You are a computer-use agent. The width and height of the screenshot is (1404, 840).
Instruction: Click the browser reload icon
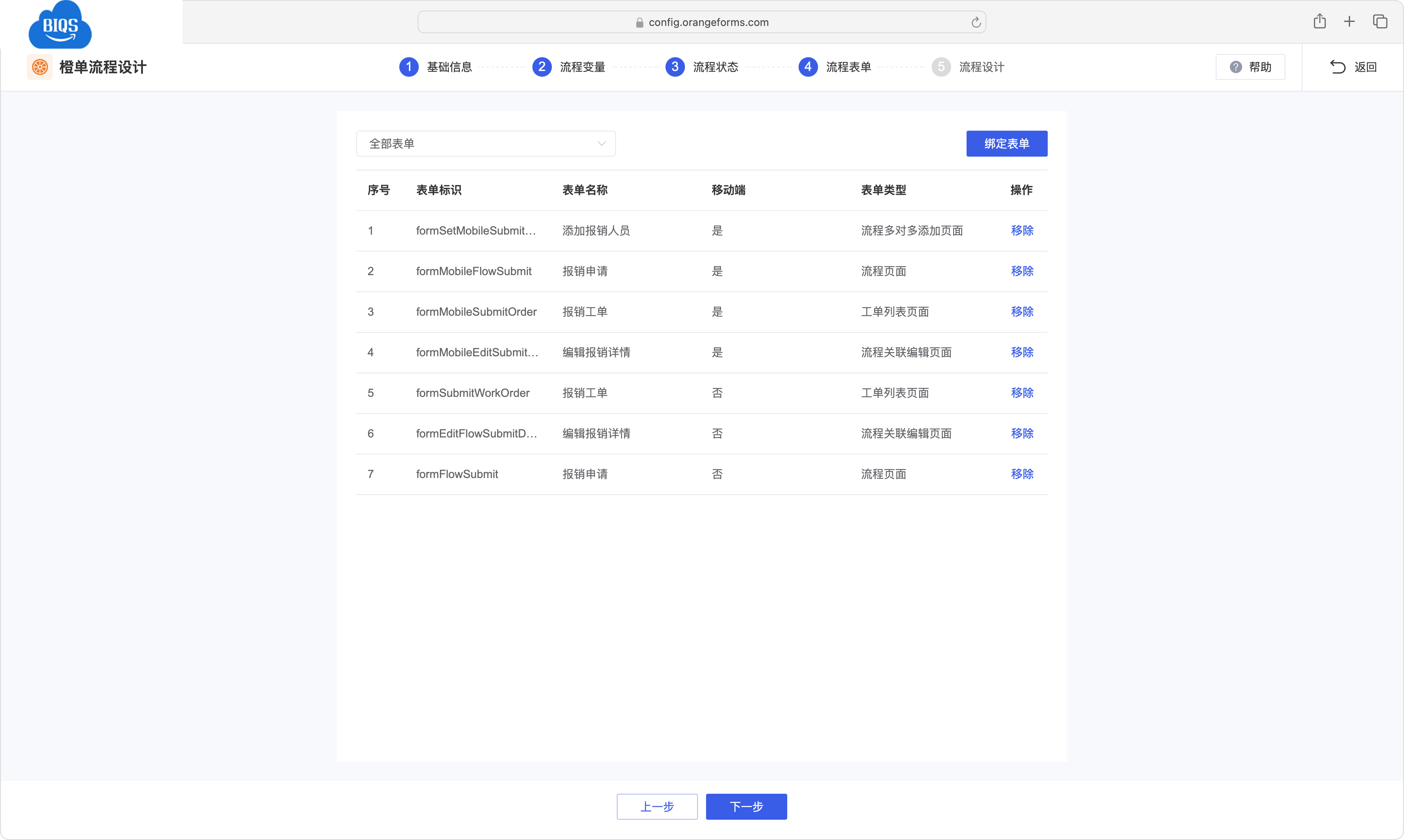pyautogui.click(x=975, y=23)
